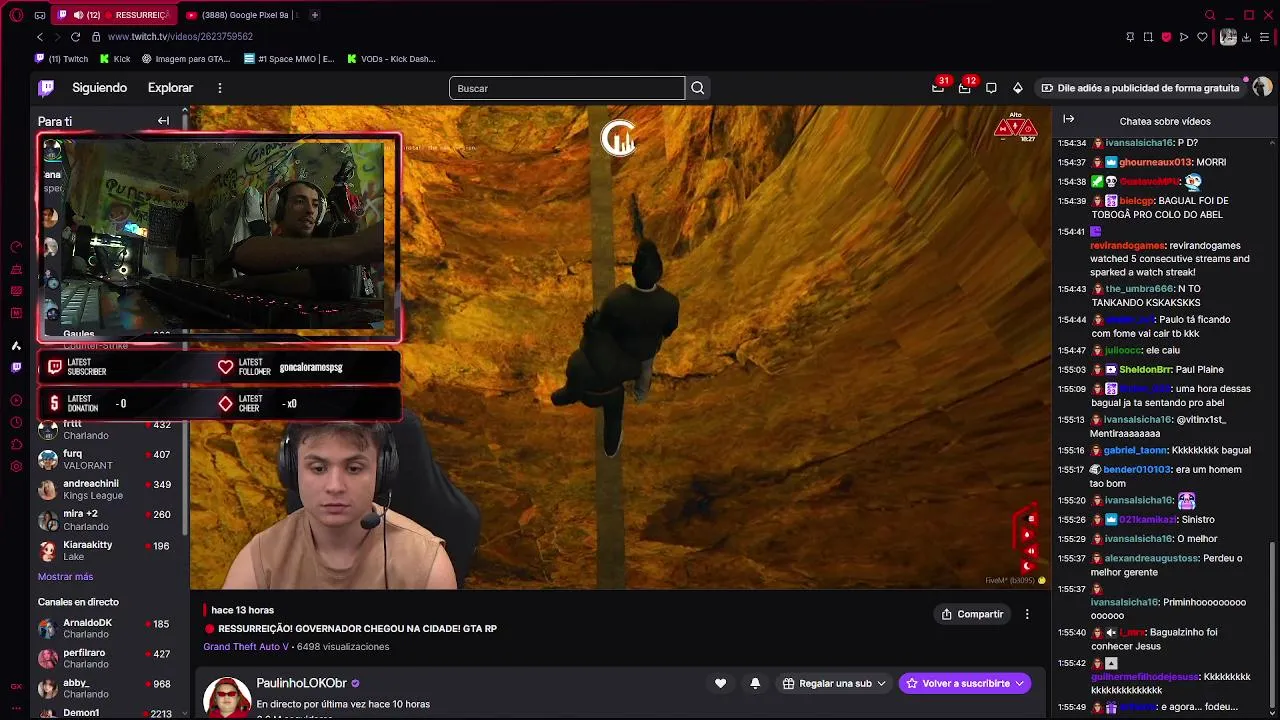Open the Explorar section
The height and width of the screenshot is (720, 1280).
(170, 88)
